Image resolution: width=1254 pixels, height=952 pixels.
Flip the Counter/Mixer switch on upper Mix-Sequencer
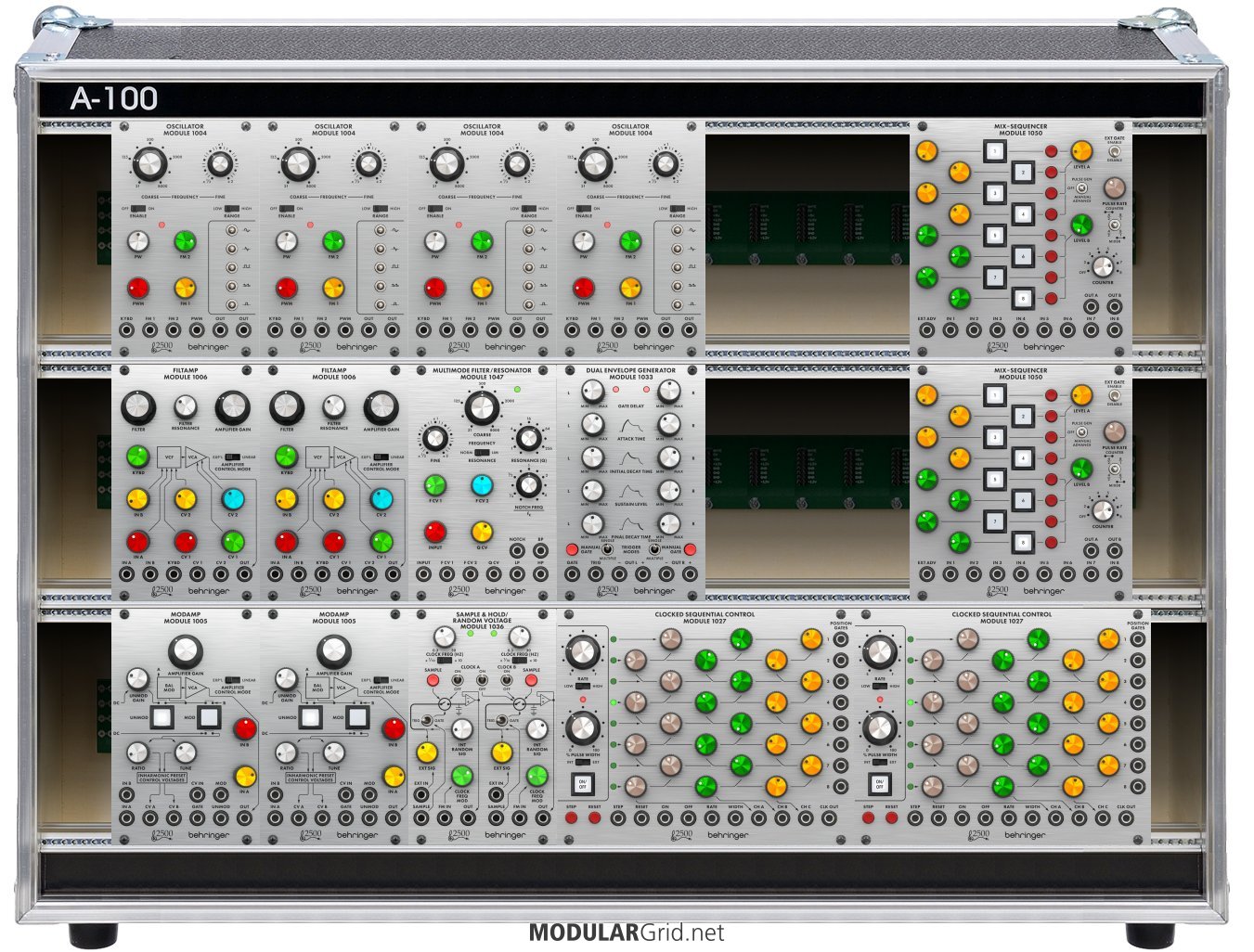(1114, 224)
